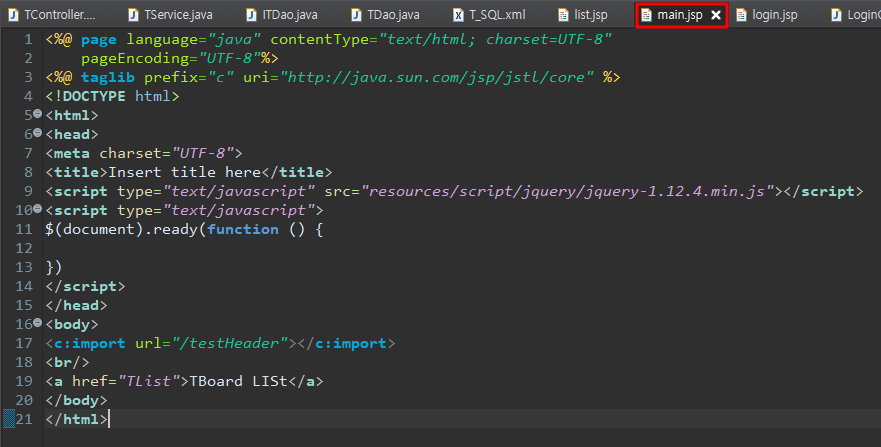Click the XML file icon on T_SQL.xml tab

pyautogui.click(x=458, y=15)
